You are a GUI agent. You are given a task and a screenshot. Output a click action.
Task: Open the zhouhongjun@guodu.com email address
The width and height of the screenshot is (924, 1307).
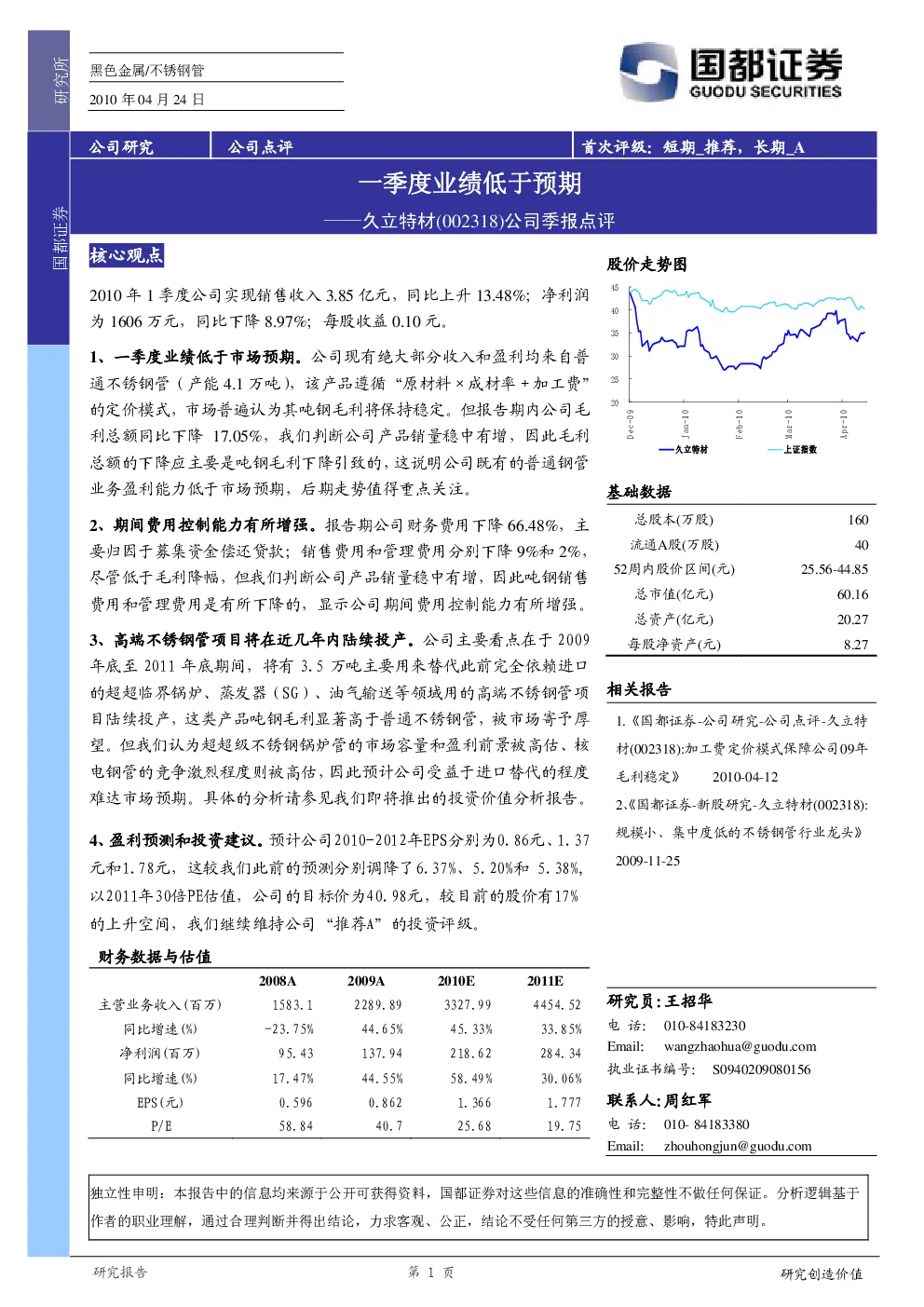738,1146
